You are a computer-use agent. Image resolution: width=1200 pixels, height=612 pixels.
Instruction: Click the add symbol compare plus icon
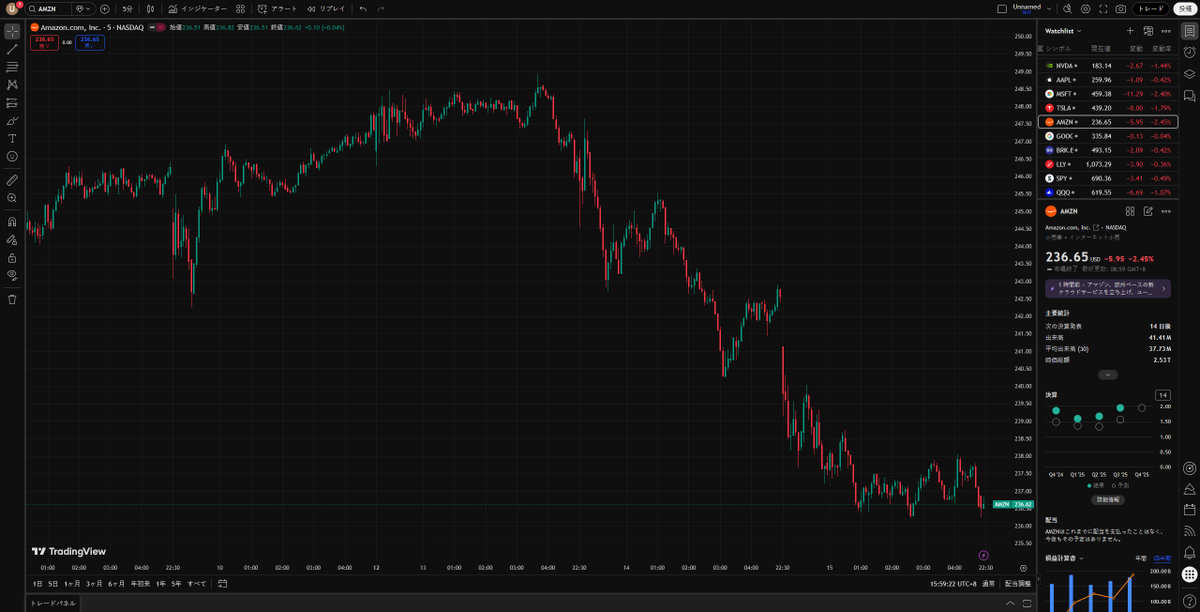pos(104,8)
